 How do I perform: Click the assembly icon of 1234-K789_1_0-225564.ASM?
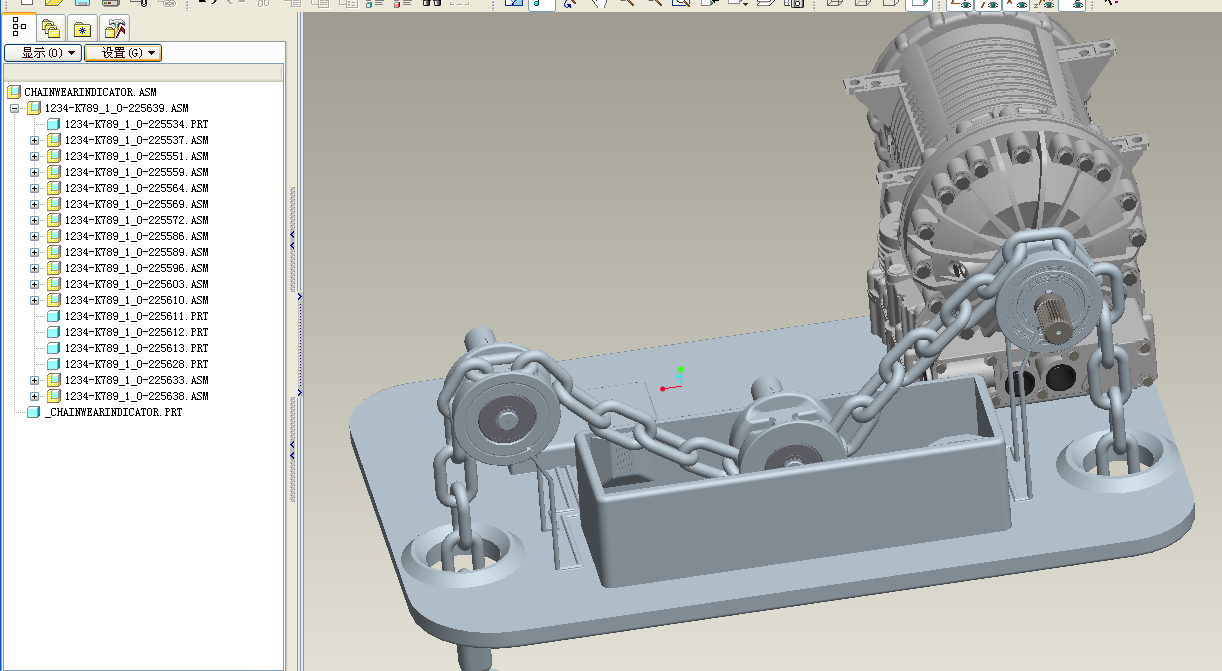tap(54, 188)
